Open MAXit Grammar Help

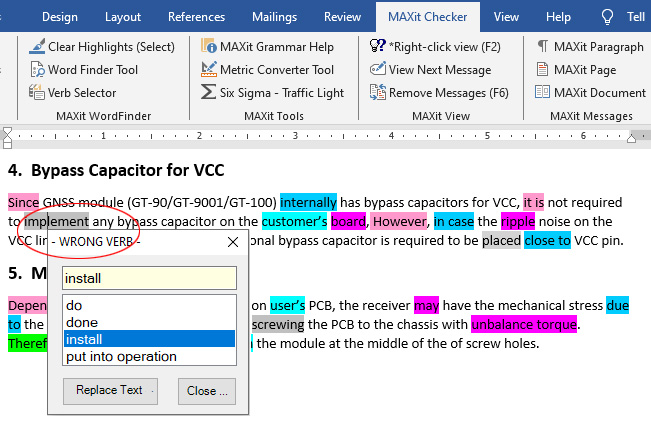267,47
